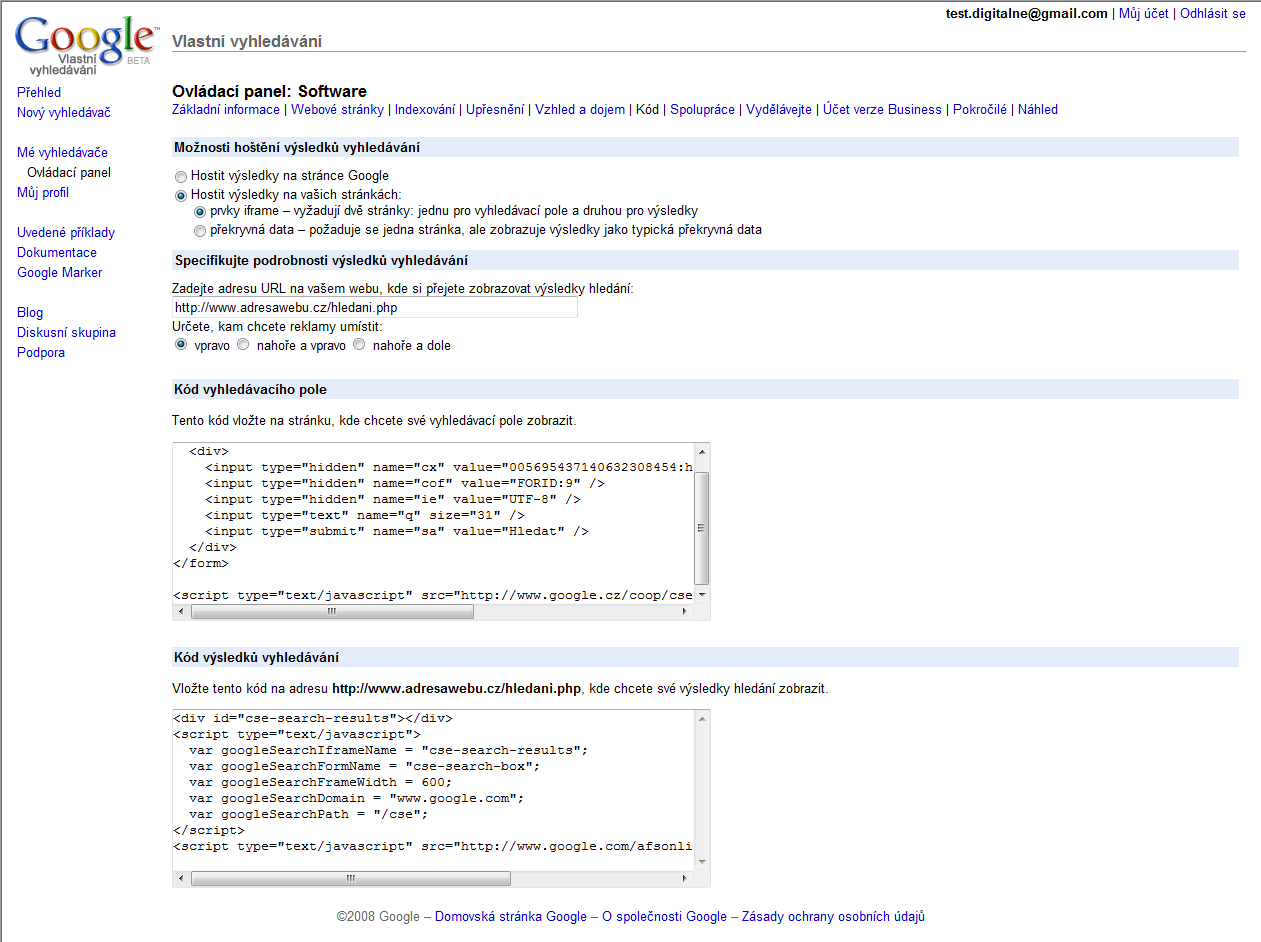Open the Základní informace tab

click(x=226, y=110)
